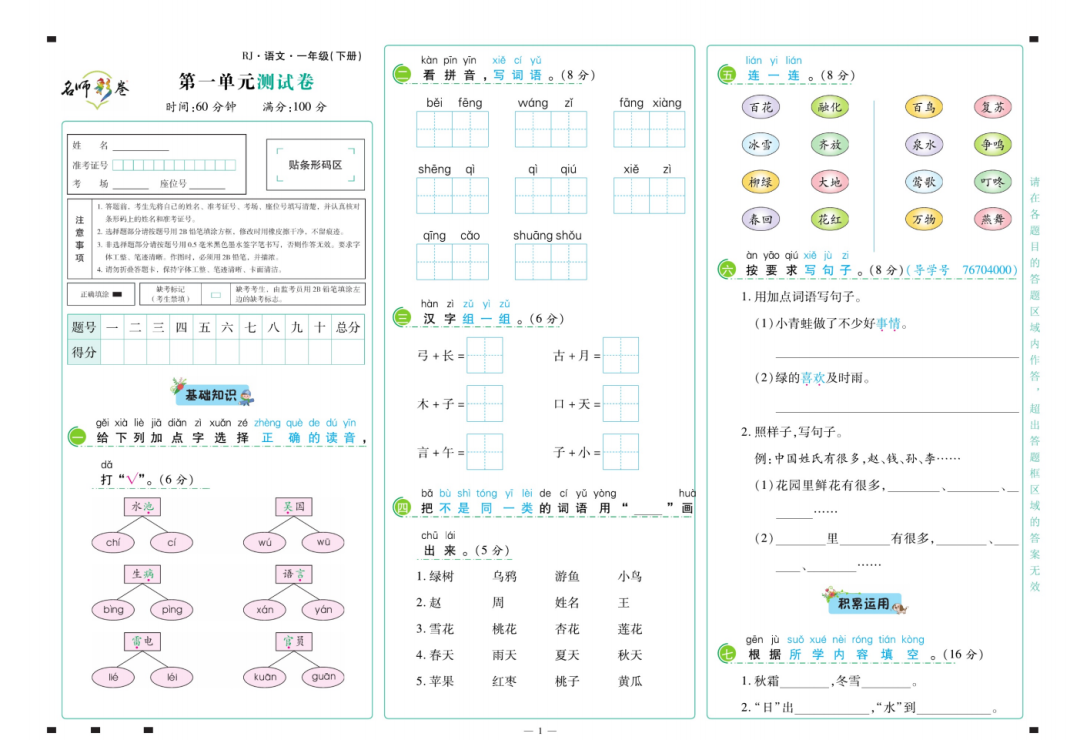This screenshot has height=740, width=1080.
Task: Click the answer box after 木+子=
Action: click(485, 404)
